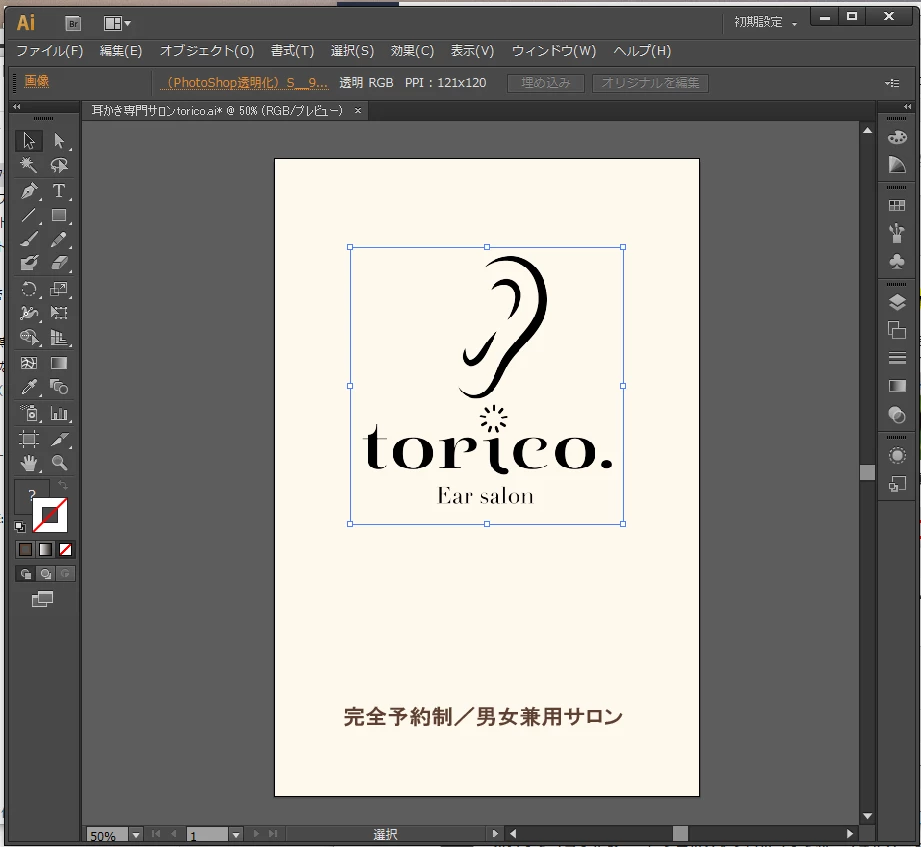Open the 効果(C) menu
This screenshot has height=847, width=921.
412,51
